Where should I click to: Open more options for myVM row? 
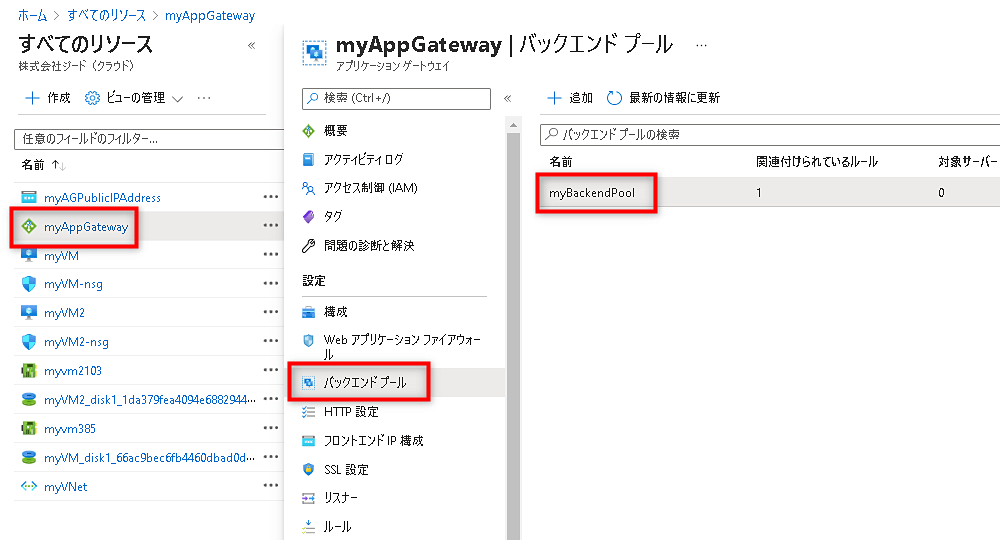(271, 254)
